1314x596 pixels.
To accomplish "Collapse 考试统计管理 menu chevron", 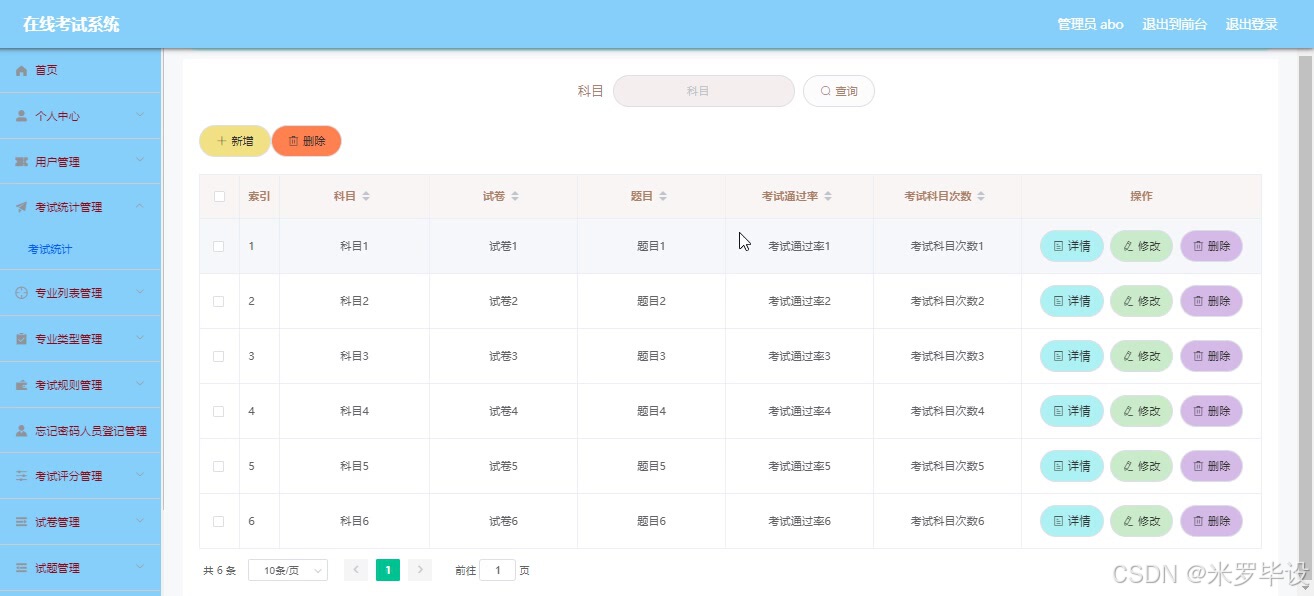I will 140,207.
